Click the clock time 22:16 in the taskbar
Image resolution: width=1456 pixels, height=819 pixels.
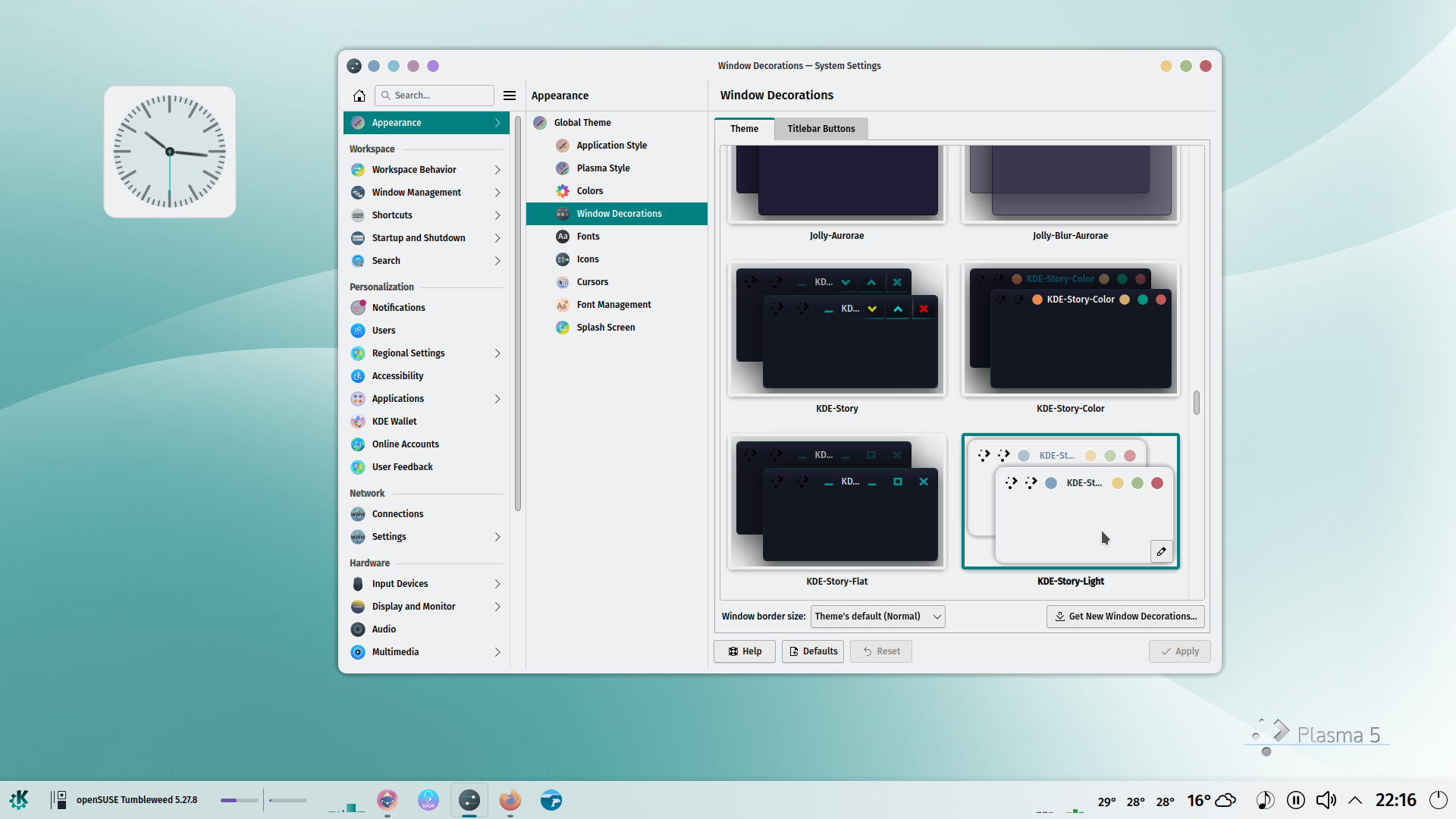[1396, 800]
